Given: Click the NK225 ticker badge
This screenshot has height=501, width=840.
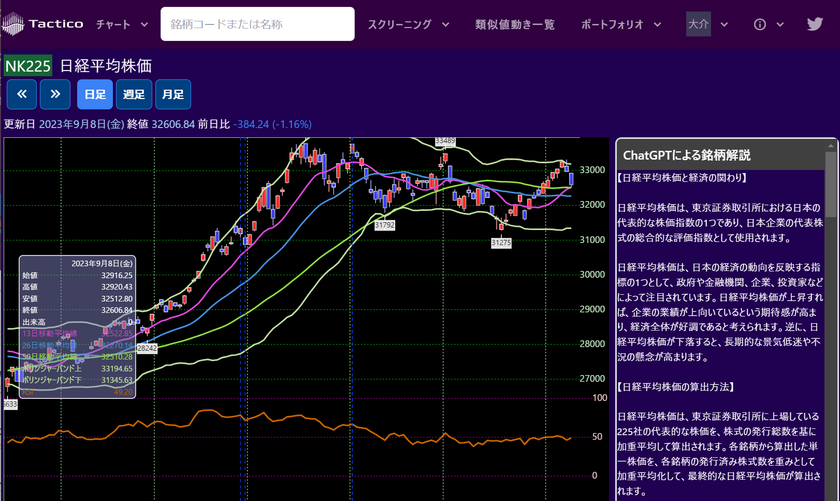Looking at the screenshot, I should pos(28,65).
